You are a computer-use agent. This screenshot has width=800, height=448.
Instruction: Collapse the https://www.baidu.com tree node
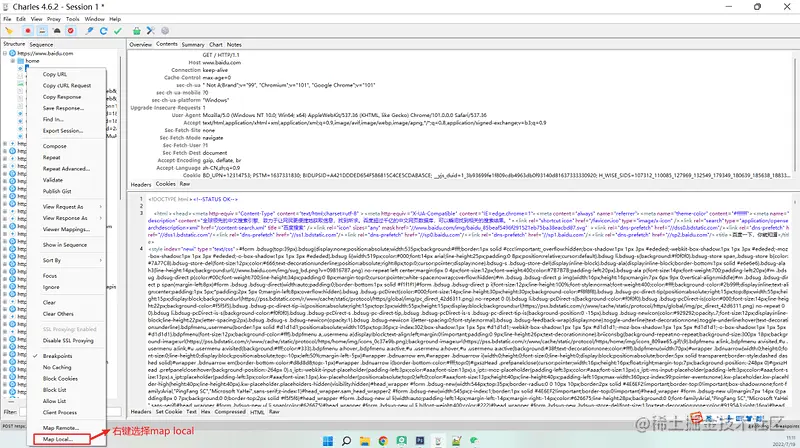click(x=5, y=53)
